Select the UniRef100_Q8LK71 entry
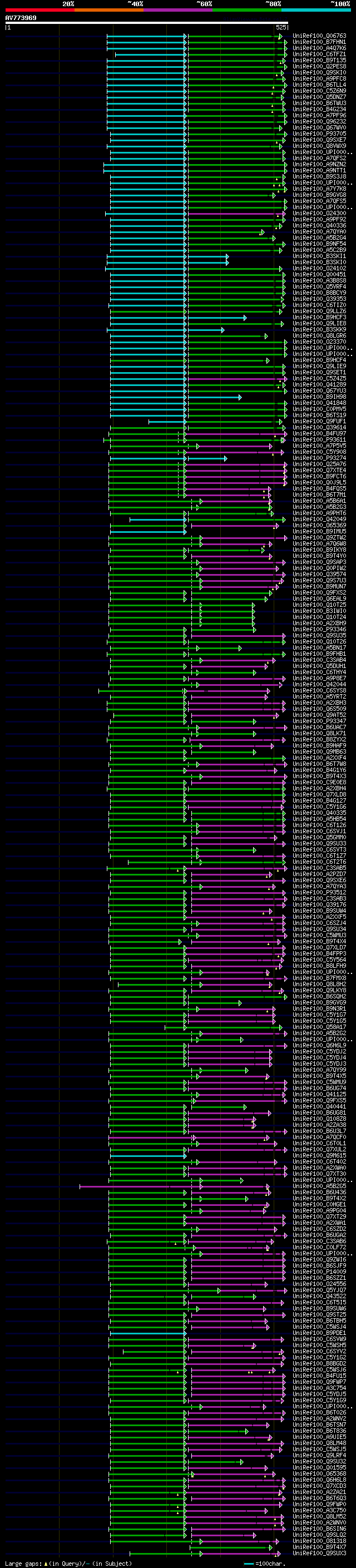 coord(319,733)
